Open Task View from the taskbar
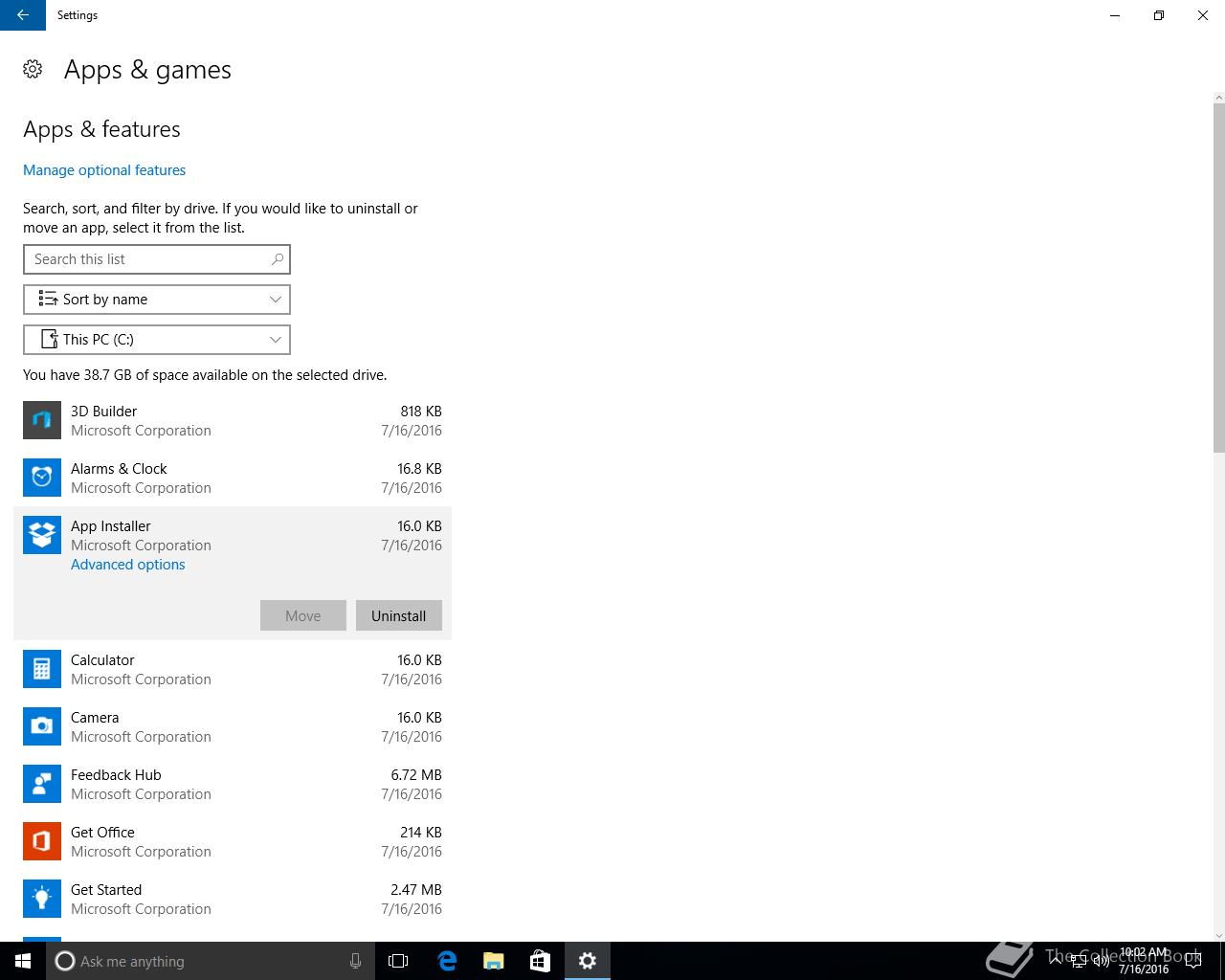The image size is (1225, 980). 398,961
